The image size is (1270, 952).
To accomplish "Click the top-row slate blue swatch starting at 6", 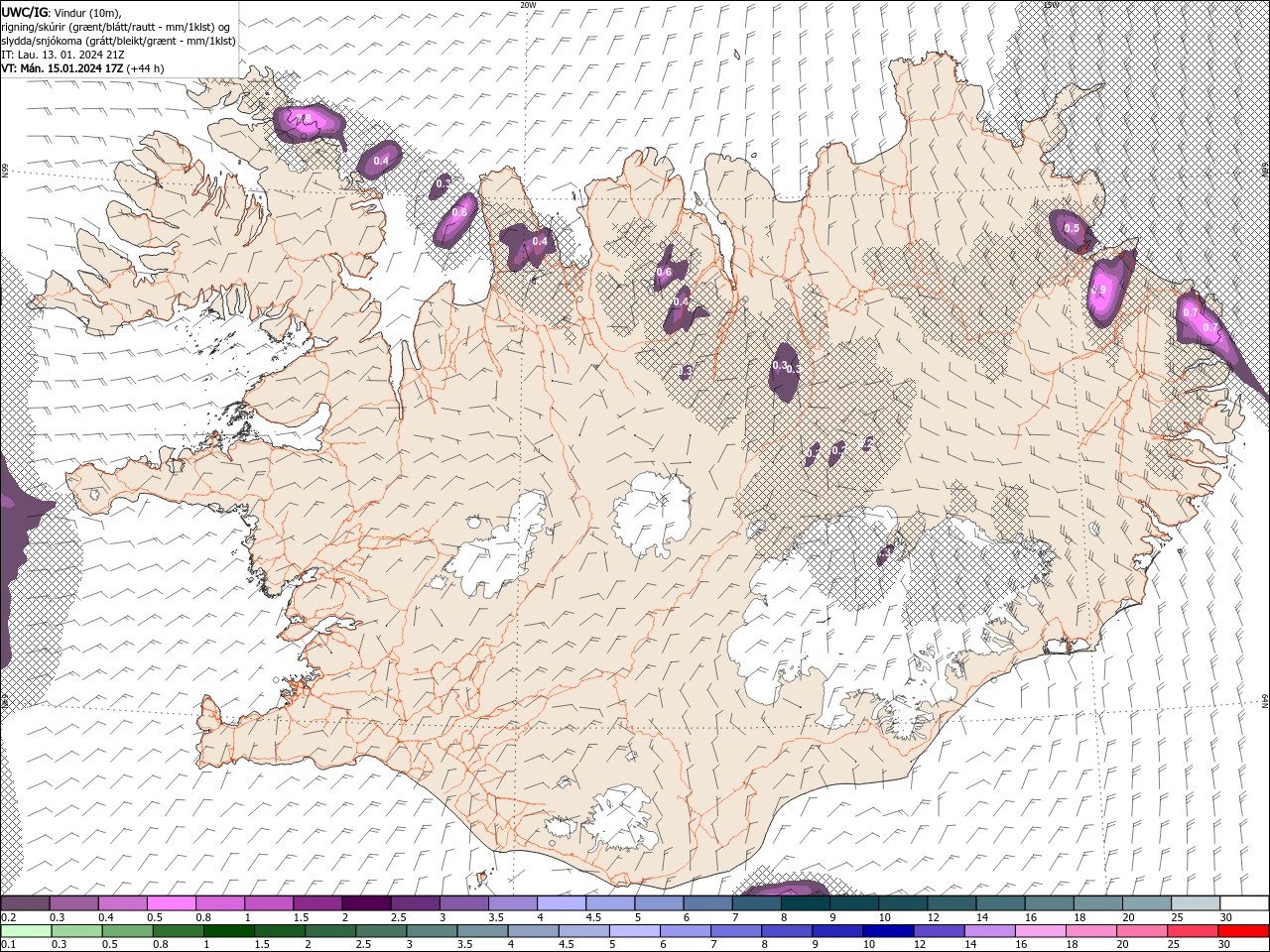I will (707, 903).
